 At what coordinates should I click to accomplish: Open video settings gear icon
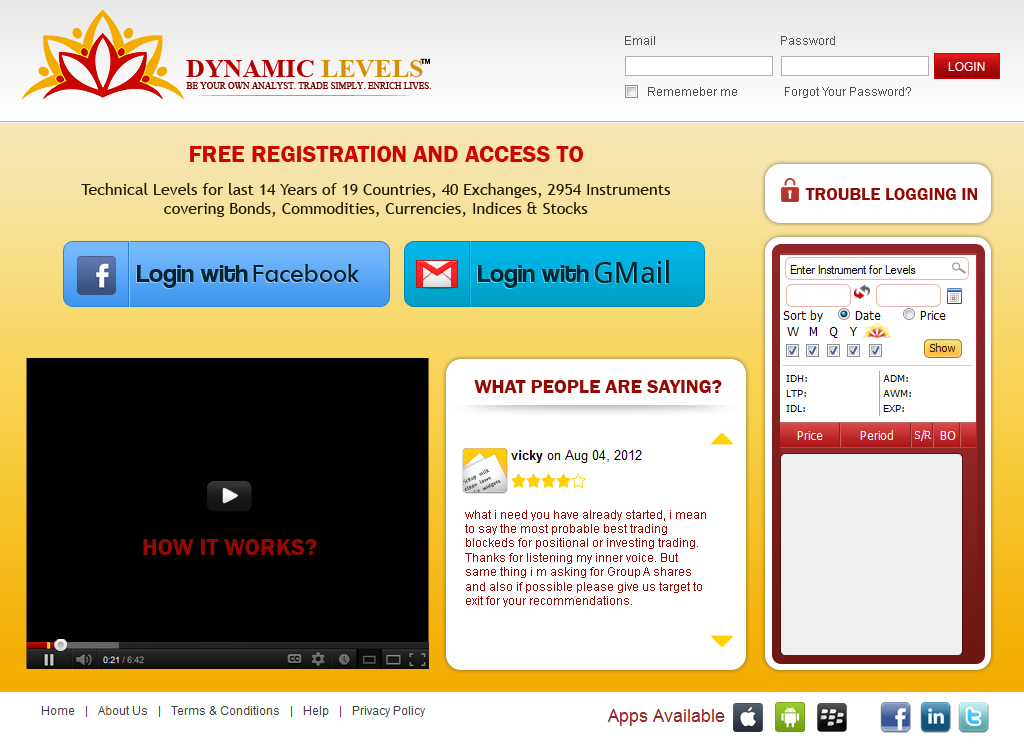point(318,659)
